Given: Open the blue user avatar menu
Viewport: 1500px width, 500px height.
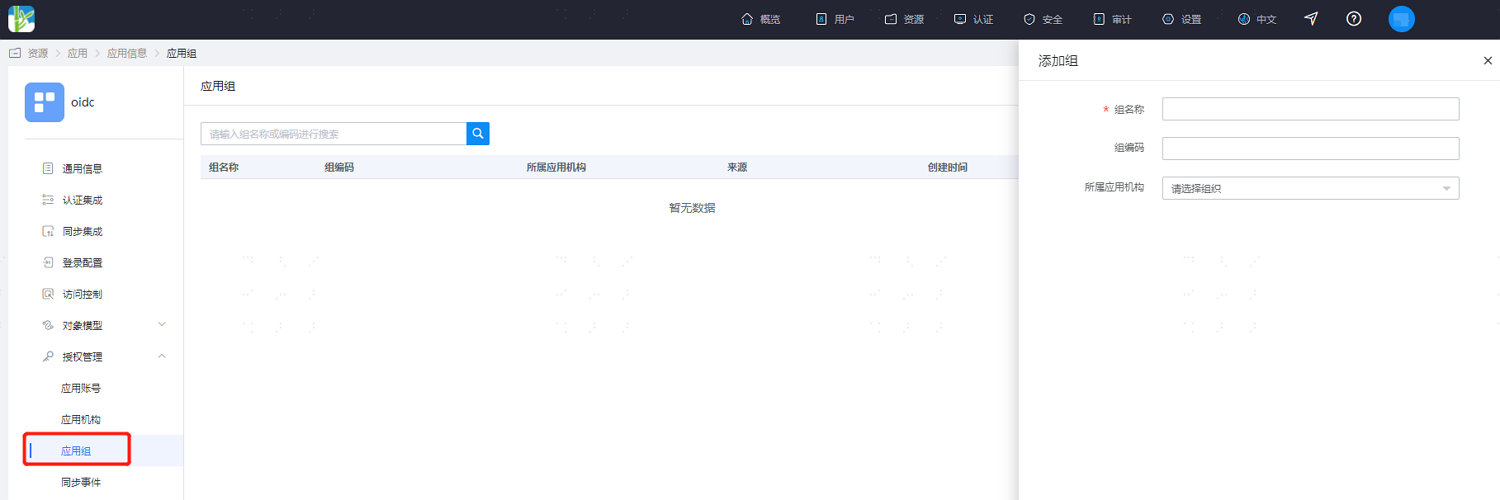Looking at the screenshot, I should click(1401, 19).
